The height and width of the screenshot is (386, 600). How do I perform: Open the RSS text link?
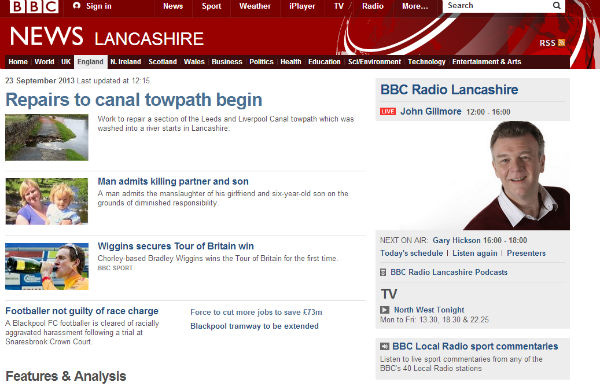tap(547, 43)
